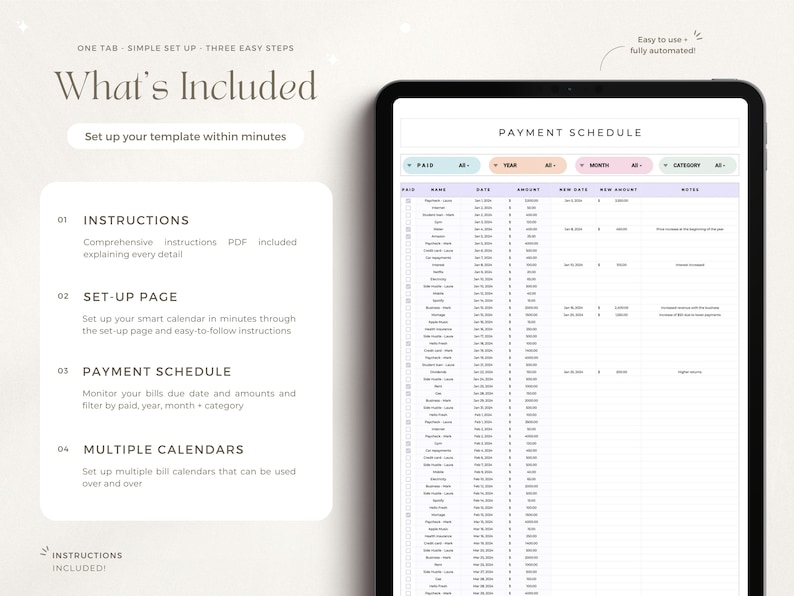Image resolution: width=794 pixels, height=596 pixels.
Task: Click the AMOUNT column header
Action: 529,190
